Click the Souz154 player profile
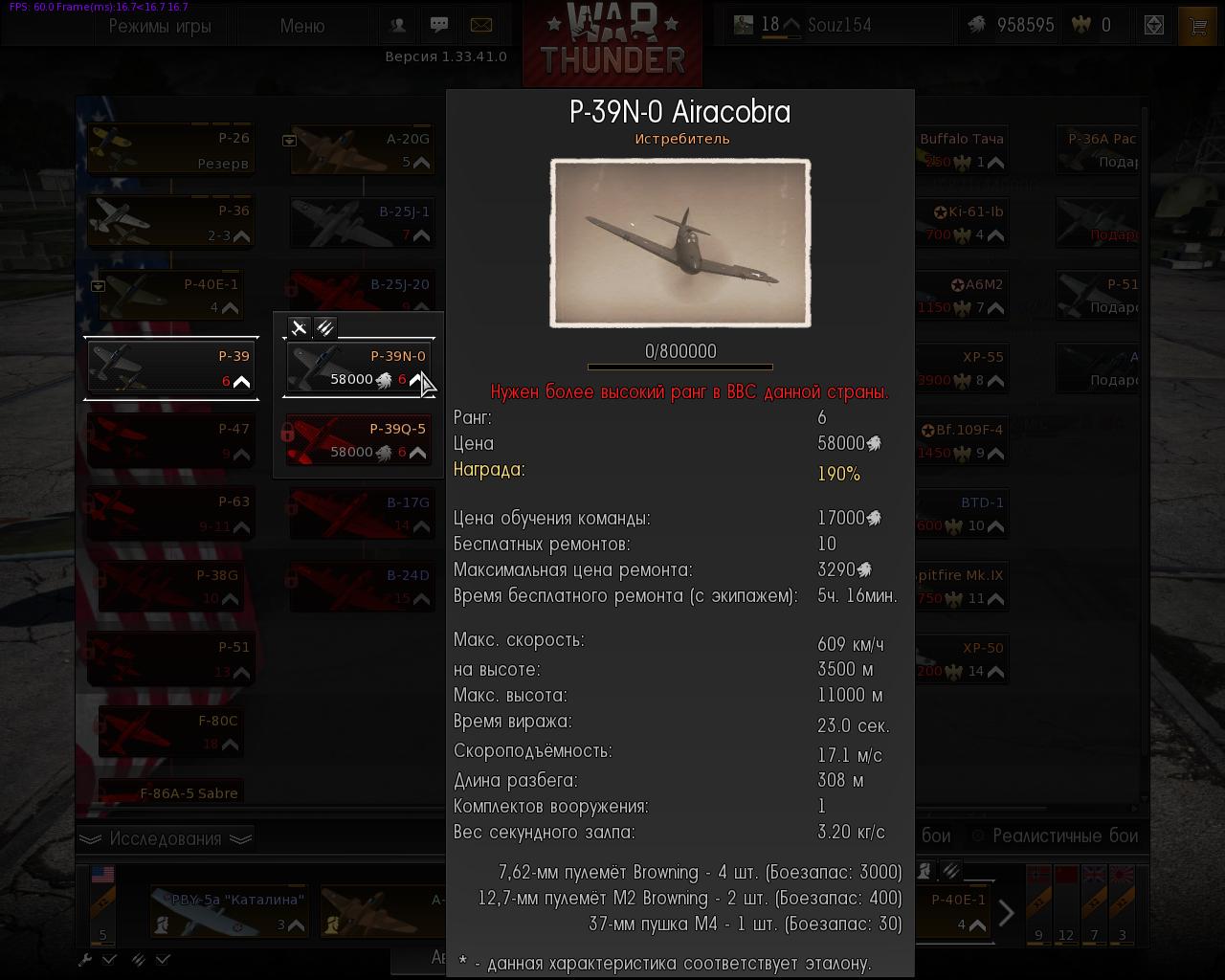This screenshot has width=1225, height=980. [x=838, y=25]
